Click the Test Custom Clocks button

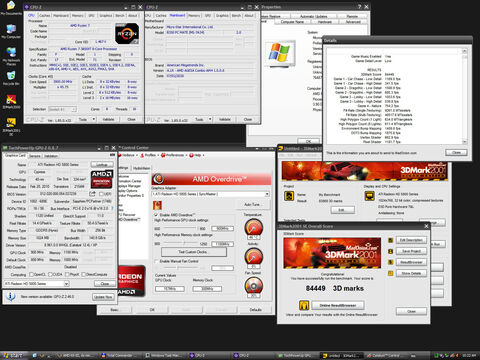pyautogui.click(x=194, y=252)
